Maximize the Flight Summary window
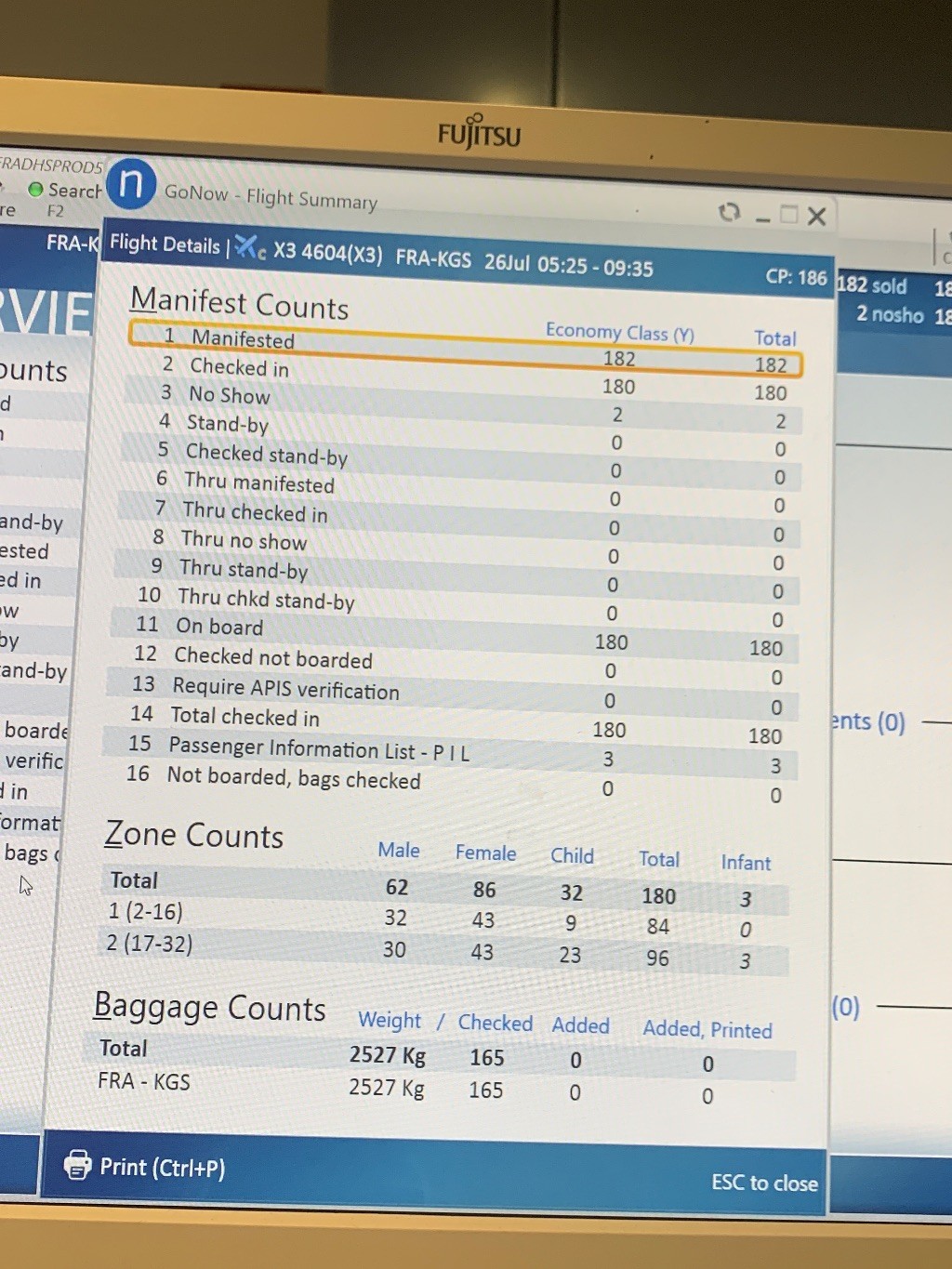Image resolution: width=952 pixels, height=1269 pixels. (x=789, y=215)
